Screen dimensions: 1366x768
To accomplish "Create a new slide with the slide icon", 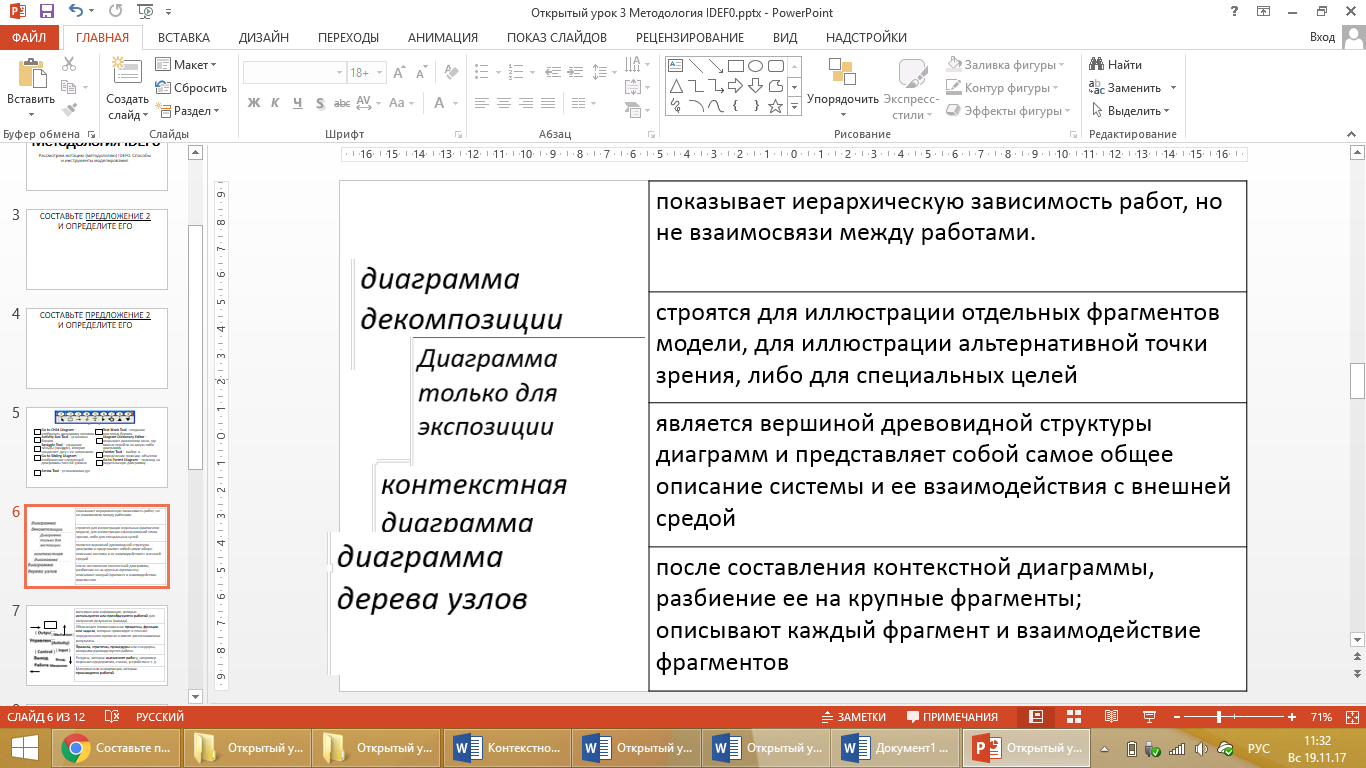I will click(x=127, y=71).
